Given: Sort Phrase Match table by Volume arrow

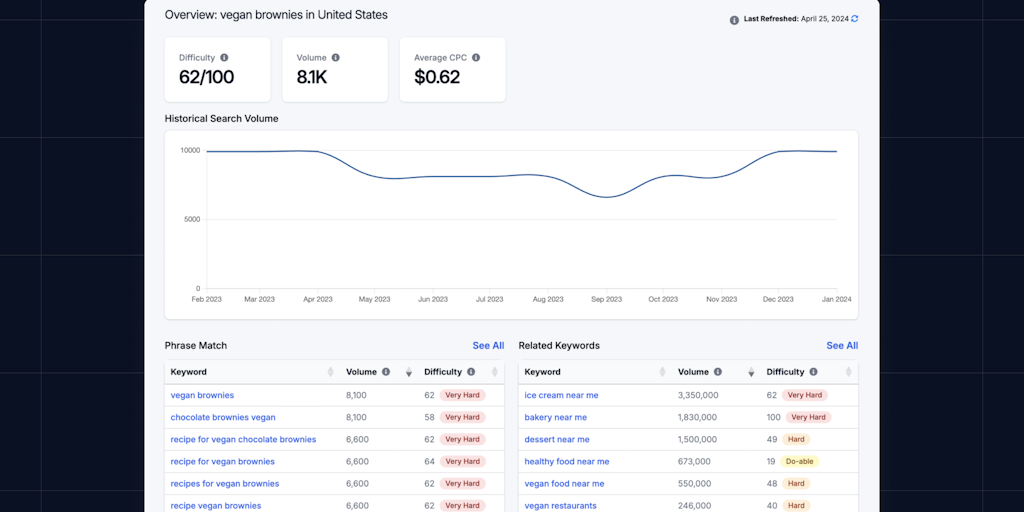Looking at the screenshot, I should click(409, 372).
